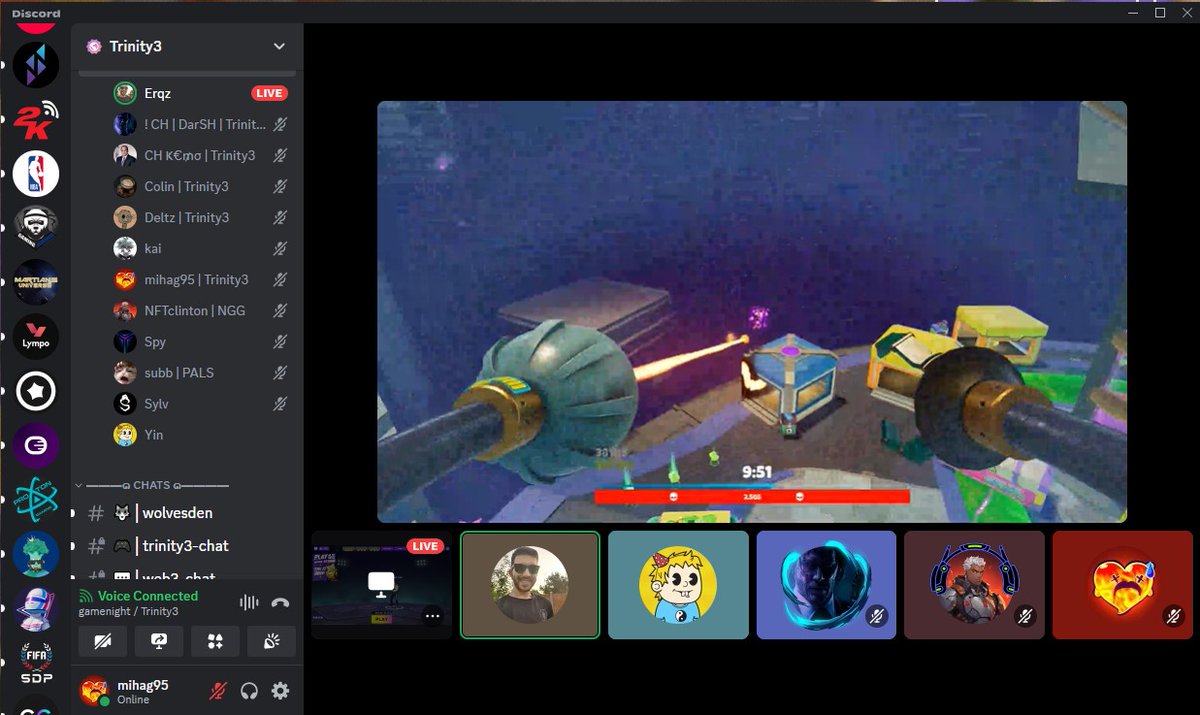Open the panda mascot server icon
The image size is (1200, 715).
(x=36, y=228)
